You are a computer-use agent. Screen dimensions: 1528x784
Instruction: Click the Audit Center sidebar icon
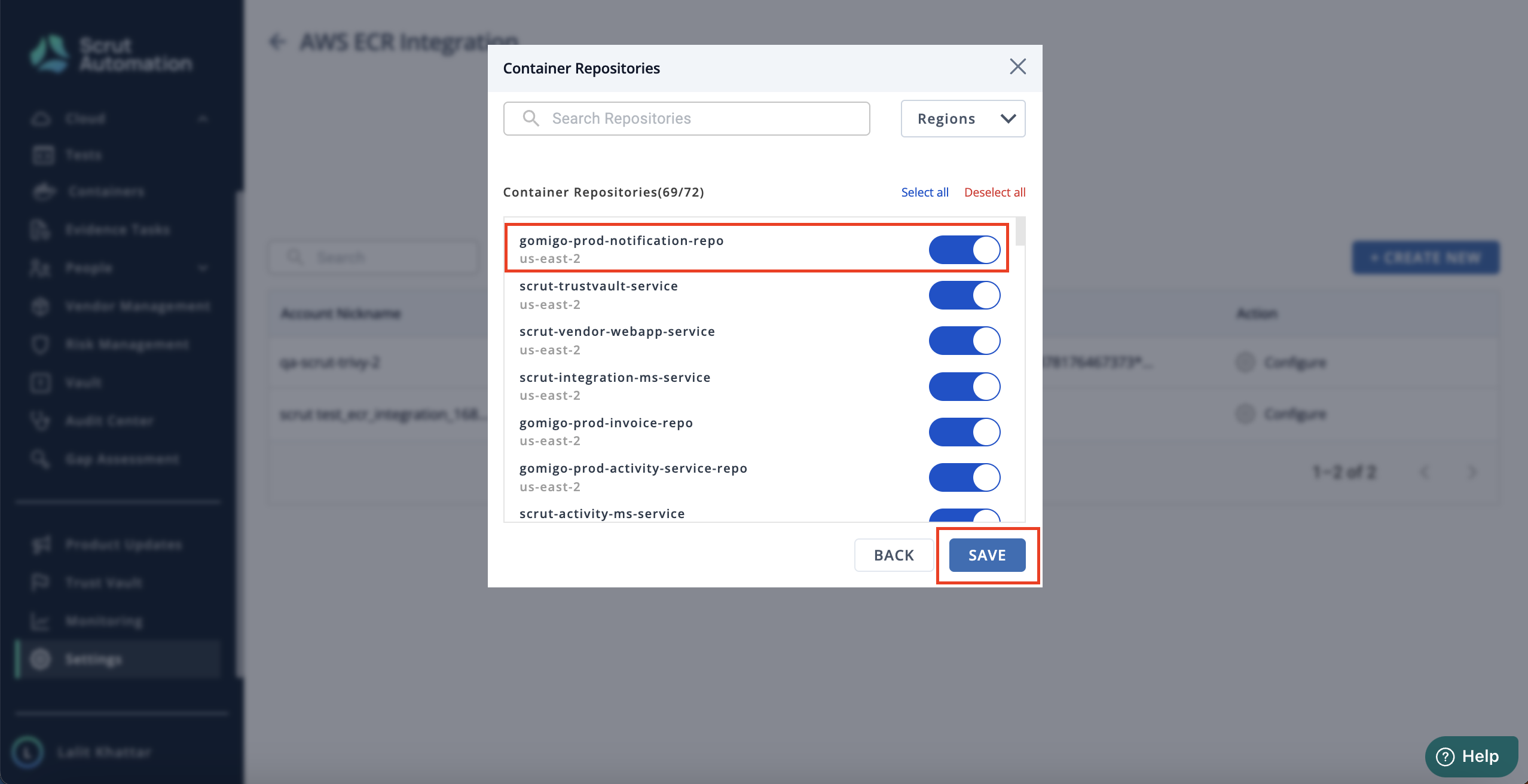click(41, 421)
